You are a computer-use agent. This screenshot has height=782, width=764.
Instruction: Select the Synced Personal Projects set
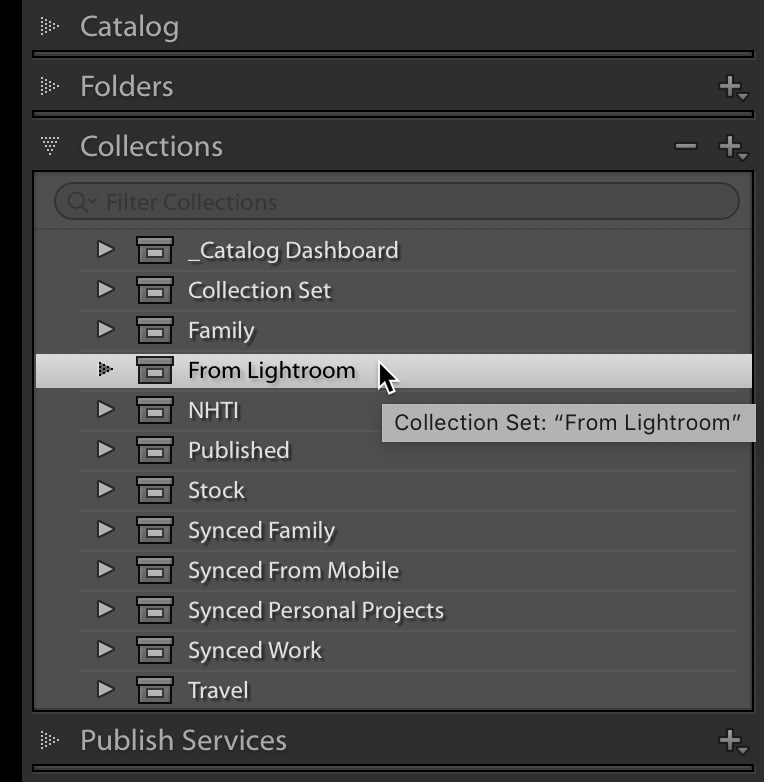[394, 610]
